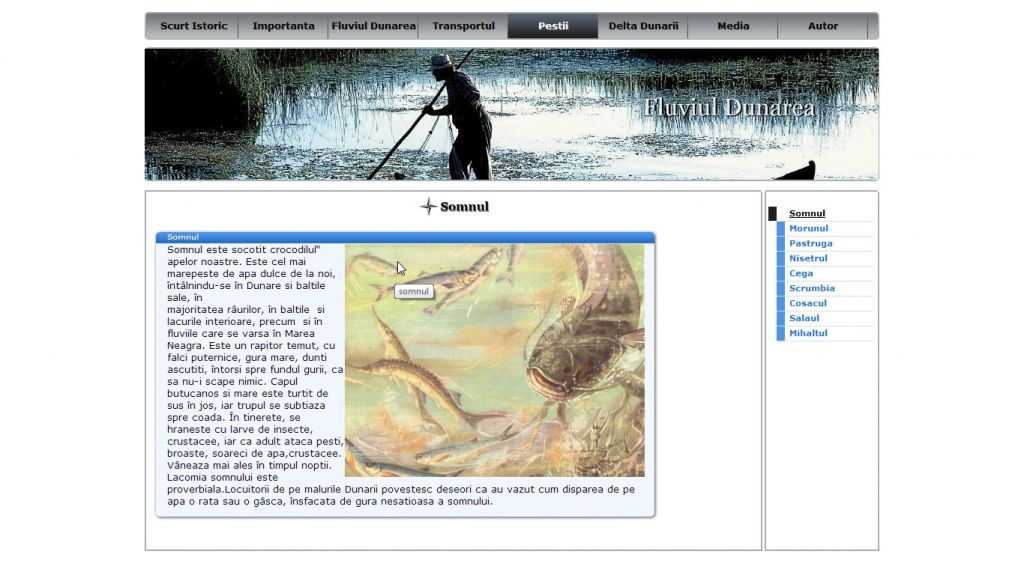
Task: Go to the Importanta page
Action: point(283,26)
